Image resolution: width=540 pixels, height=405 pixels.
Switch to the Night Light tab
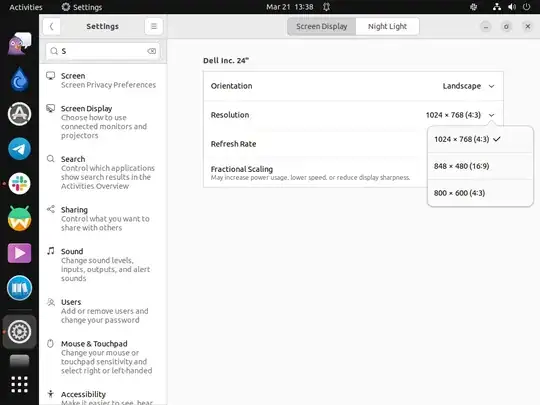click(387, 27)
